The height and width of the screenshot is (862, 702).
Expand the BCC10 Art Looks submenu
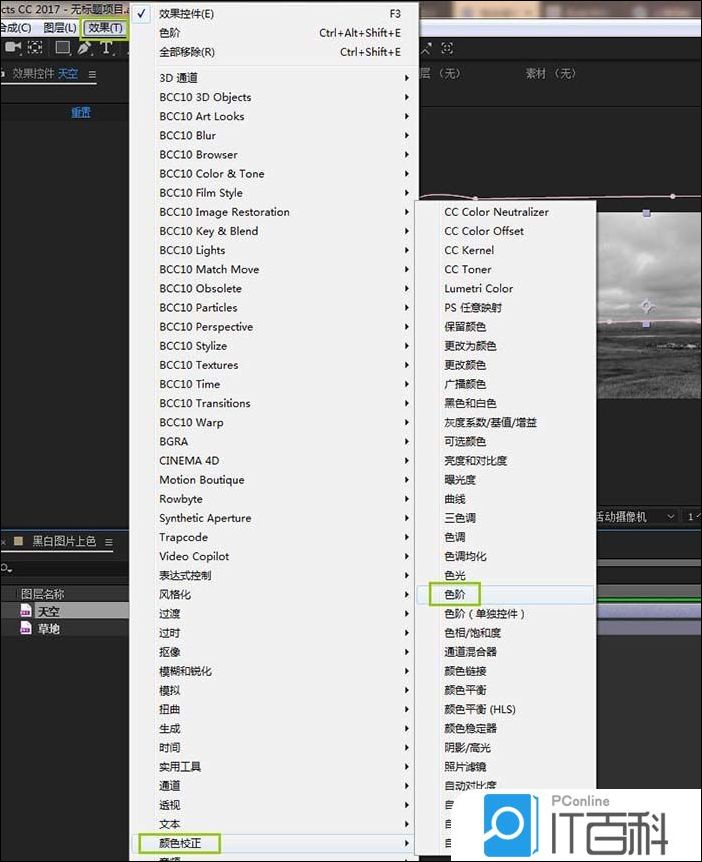point(273,116)
